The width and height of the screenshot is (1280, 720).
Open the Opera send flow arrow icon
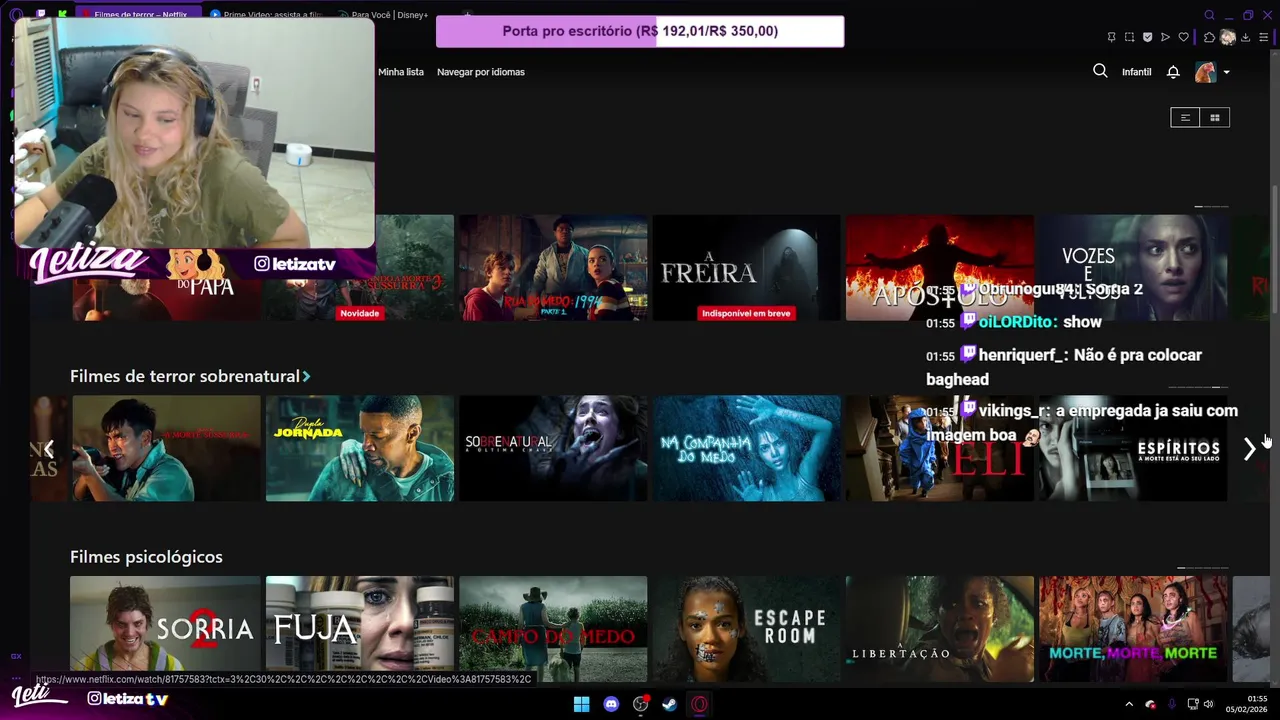click(x=1165, y=37)
